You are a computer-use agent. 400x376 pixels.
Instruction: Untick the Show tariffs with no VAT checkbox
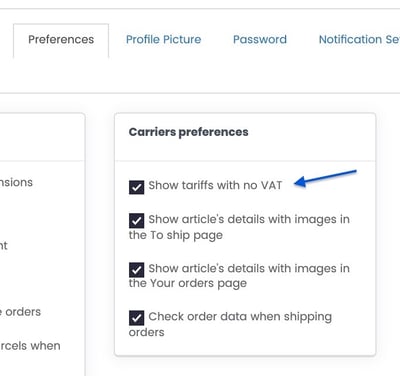click(136, 187)
